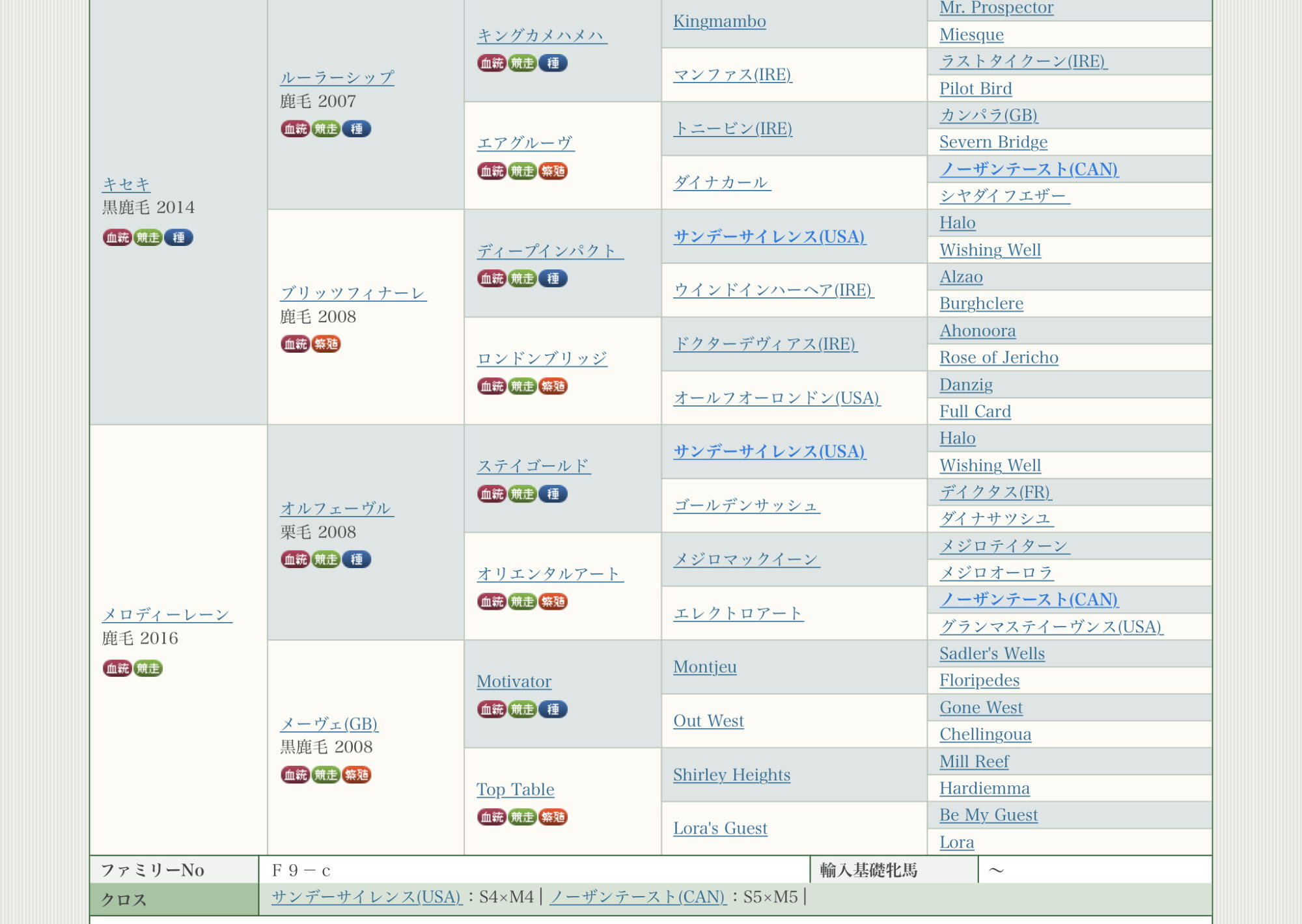Click the 繁殖 badge under Top Table
Screen dimensions: 1302x924
(x=553, y=817)
